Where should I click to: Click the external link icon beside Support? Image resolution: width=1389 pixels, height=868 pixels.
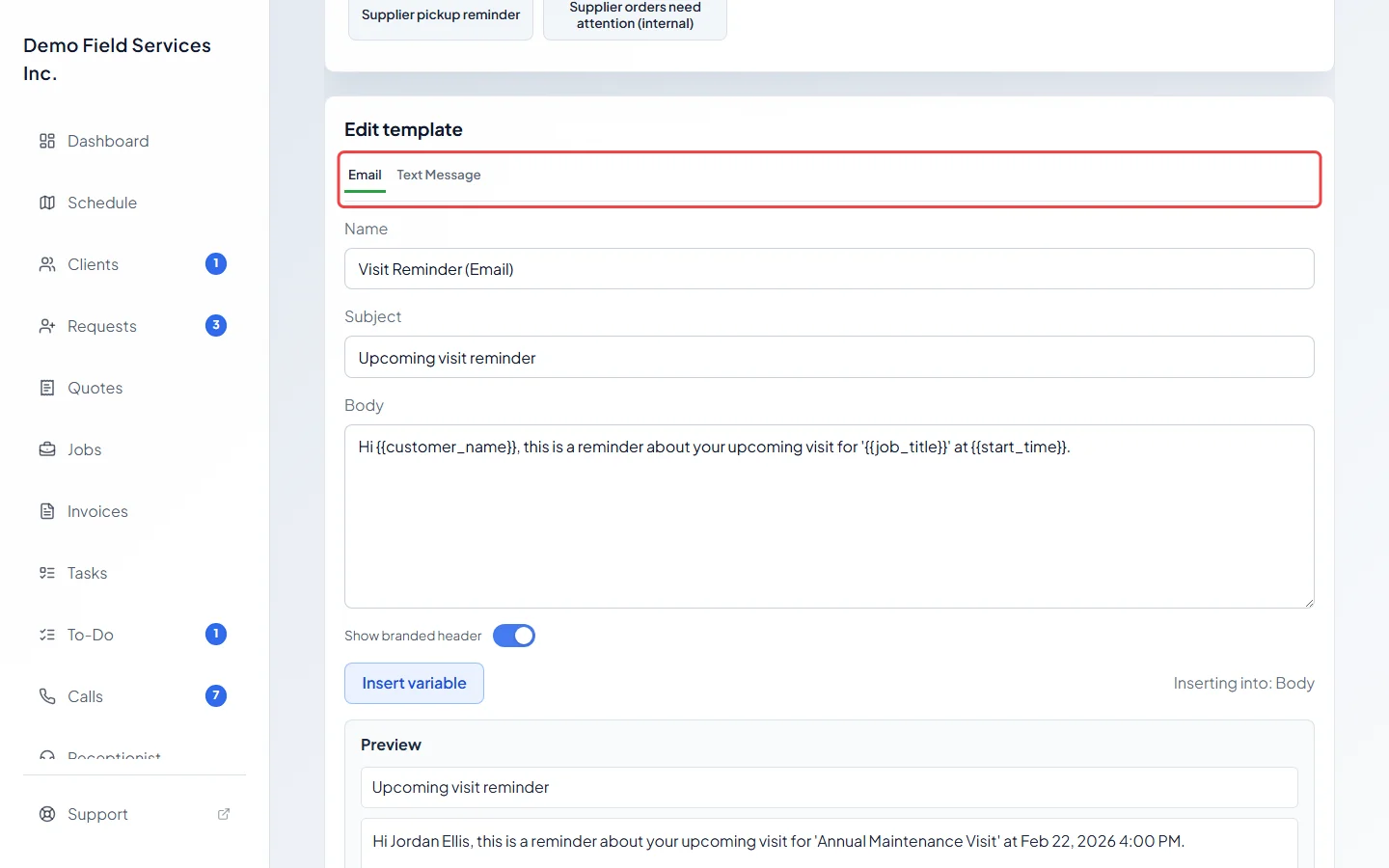click(x=224, y=814)
